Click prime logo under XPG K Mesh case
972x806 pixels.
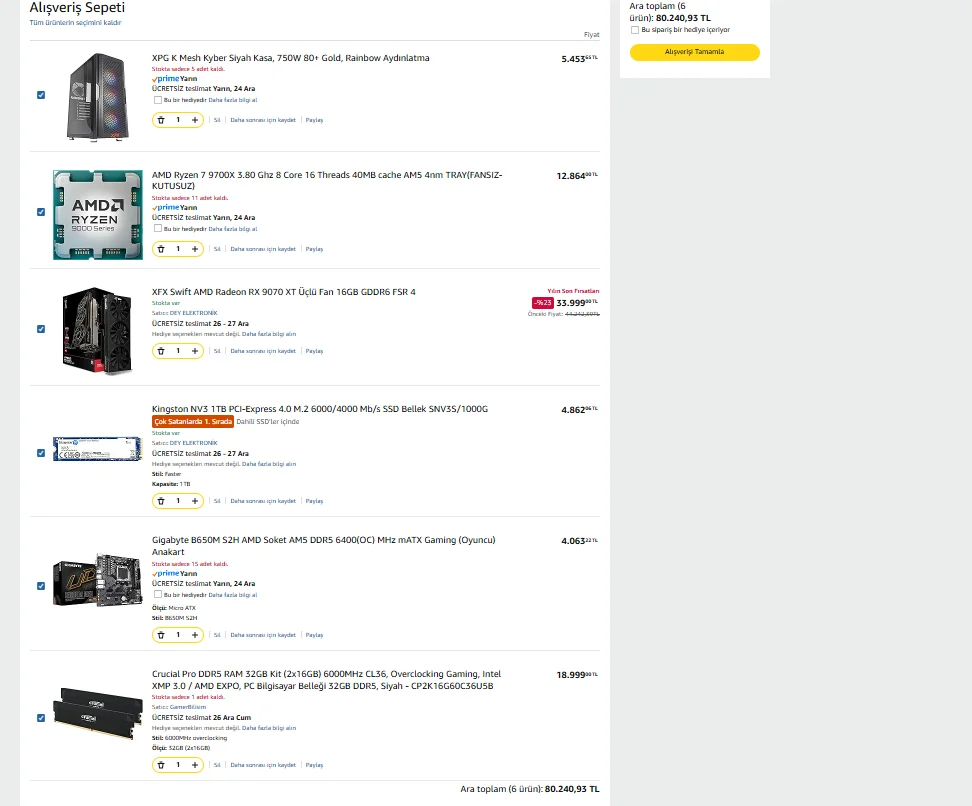(166, 79)
